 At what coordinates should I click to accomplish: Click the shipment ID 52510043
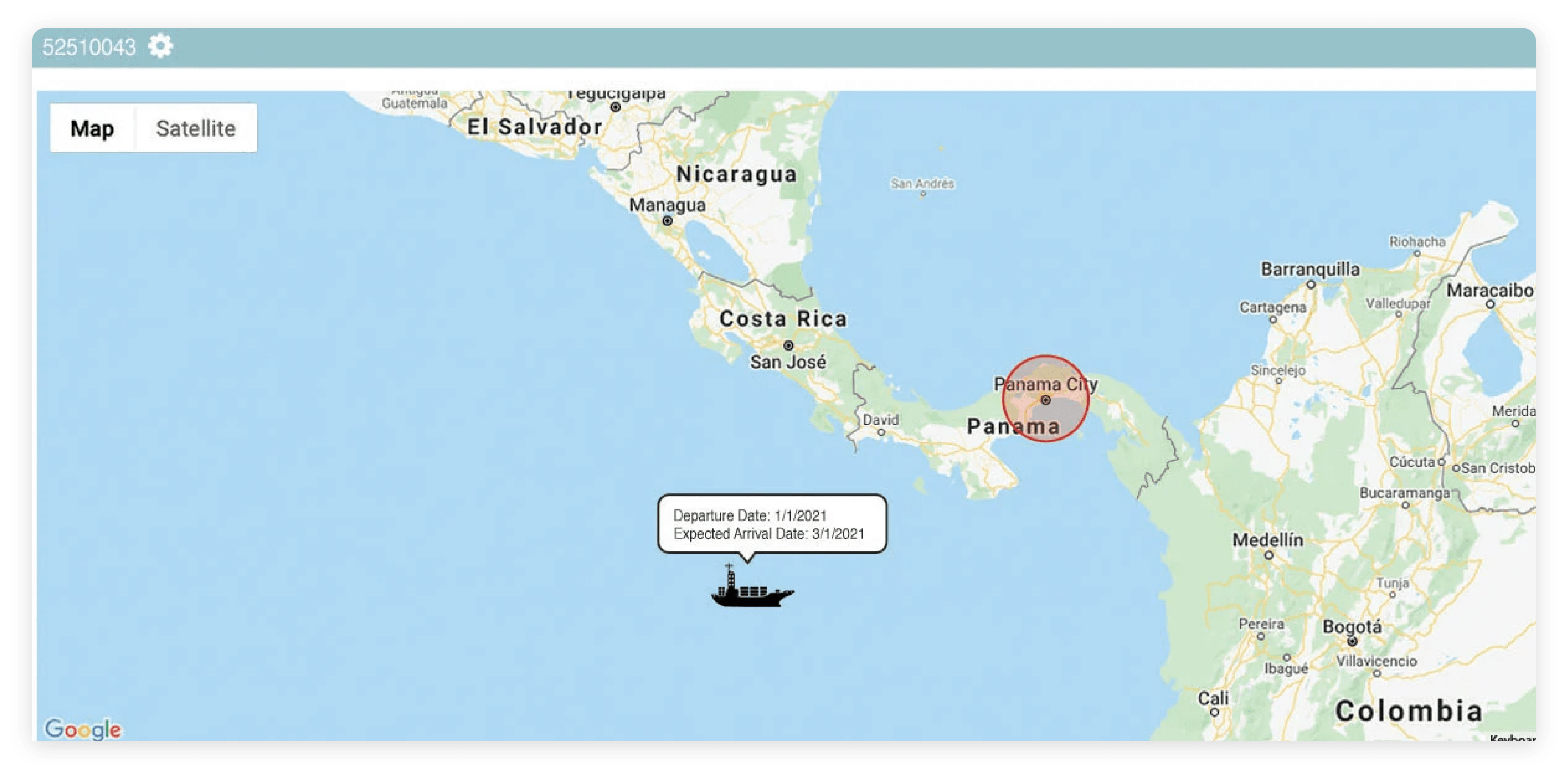89,47
